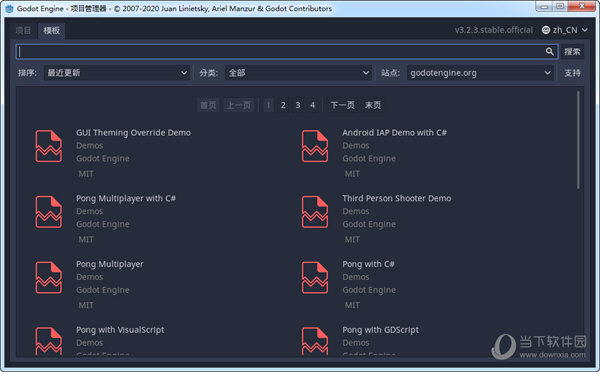
Task: Click the magnifier icon in search box
Action: (x=549, y=51)
